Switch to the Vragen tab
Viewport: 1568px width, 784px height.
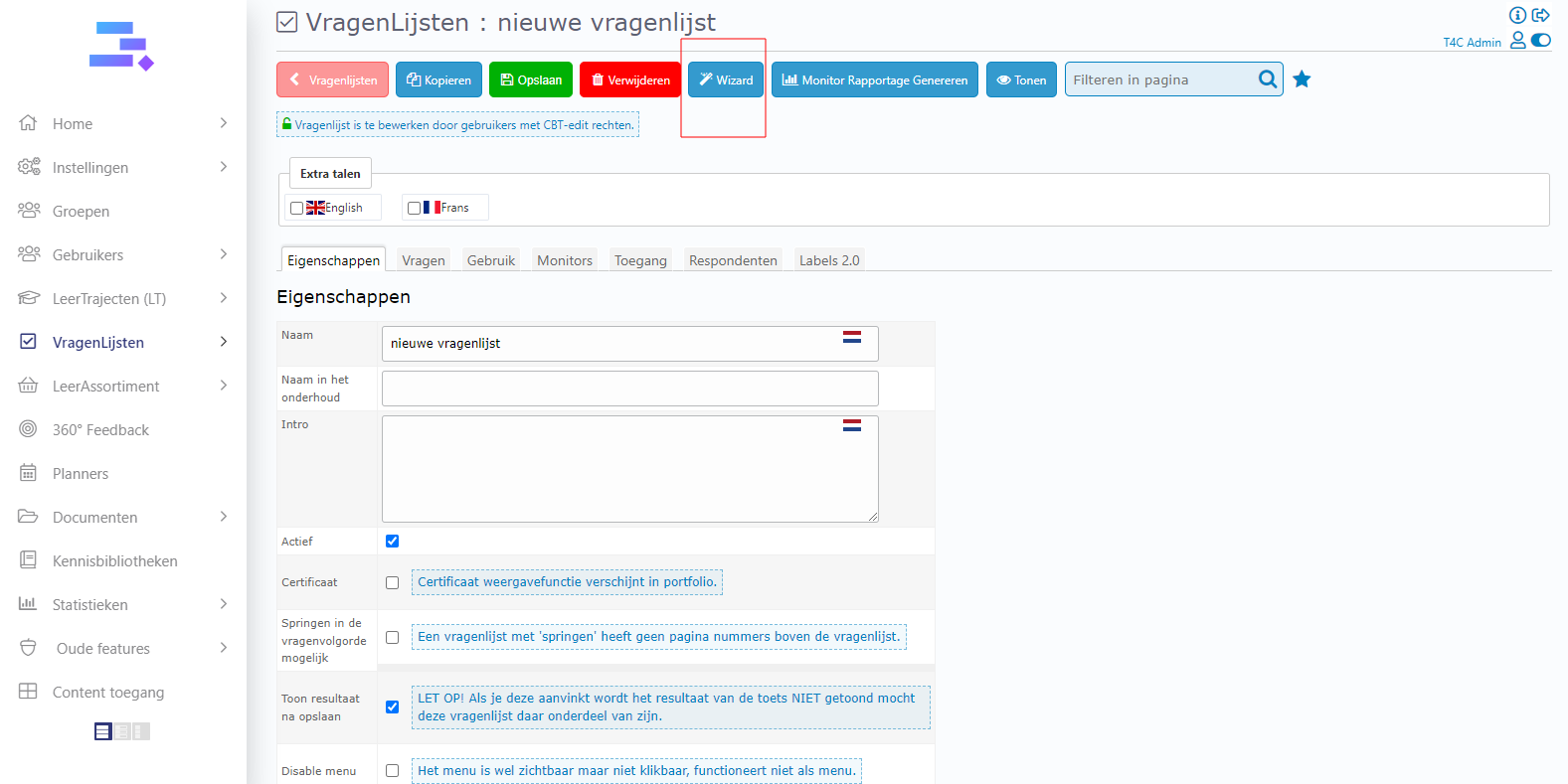click(423, 260)
